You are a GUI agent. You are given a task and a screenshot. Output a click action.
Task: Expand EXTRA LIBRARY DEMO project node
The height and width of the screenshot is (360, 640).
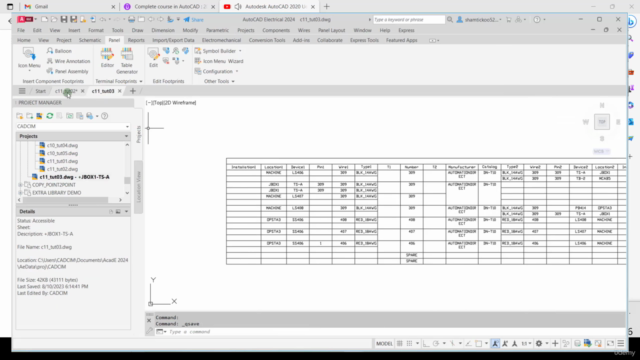[x=20, y=193]
